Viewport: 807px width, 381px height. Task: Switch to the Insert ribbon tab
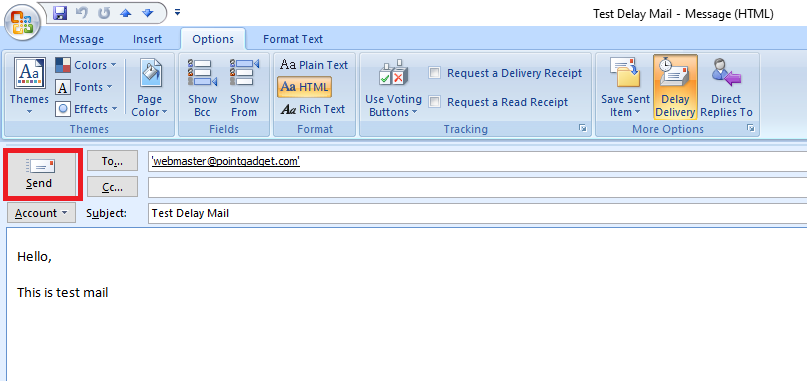[147, 39]
